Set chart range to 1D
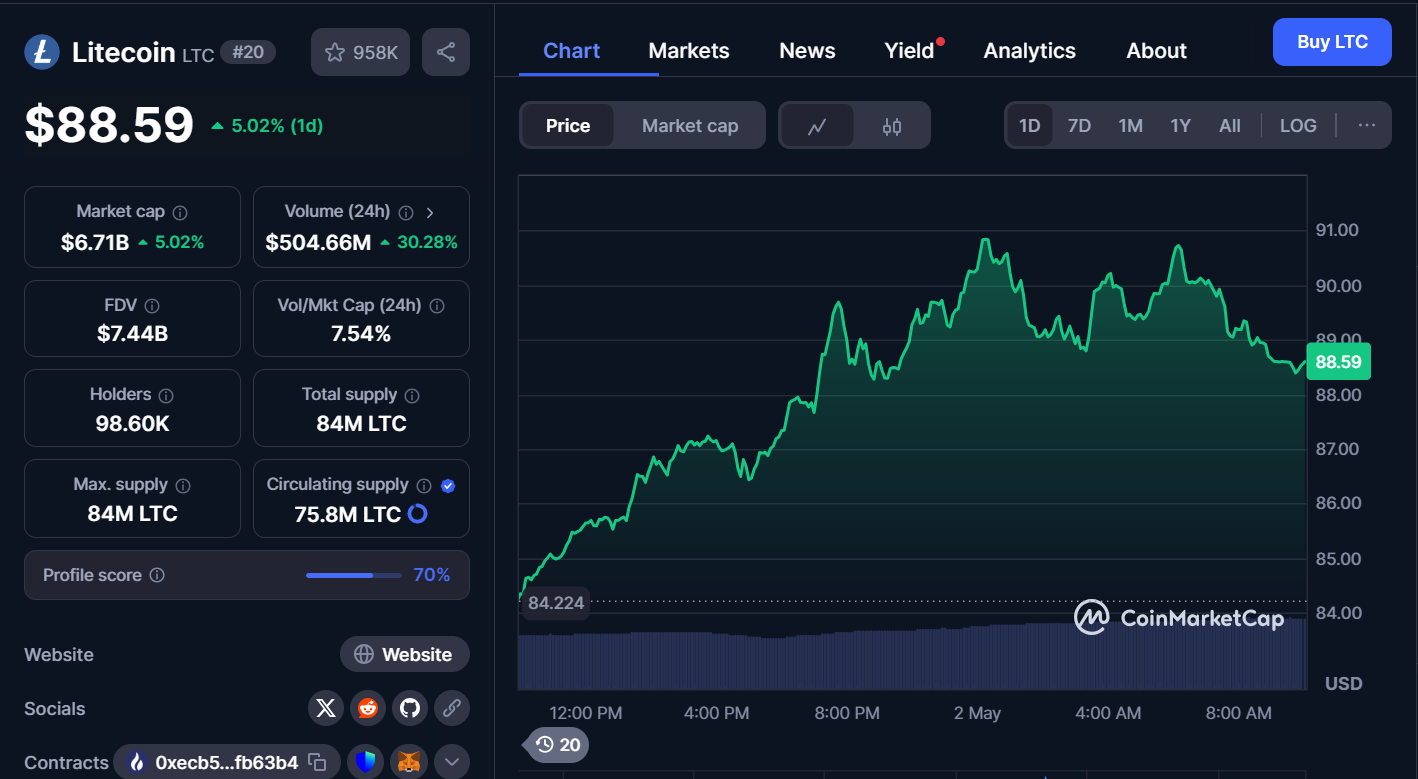The height and width of the screenshot is (779, 1418). click(x=1030, y=126)
